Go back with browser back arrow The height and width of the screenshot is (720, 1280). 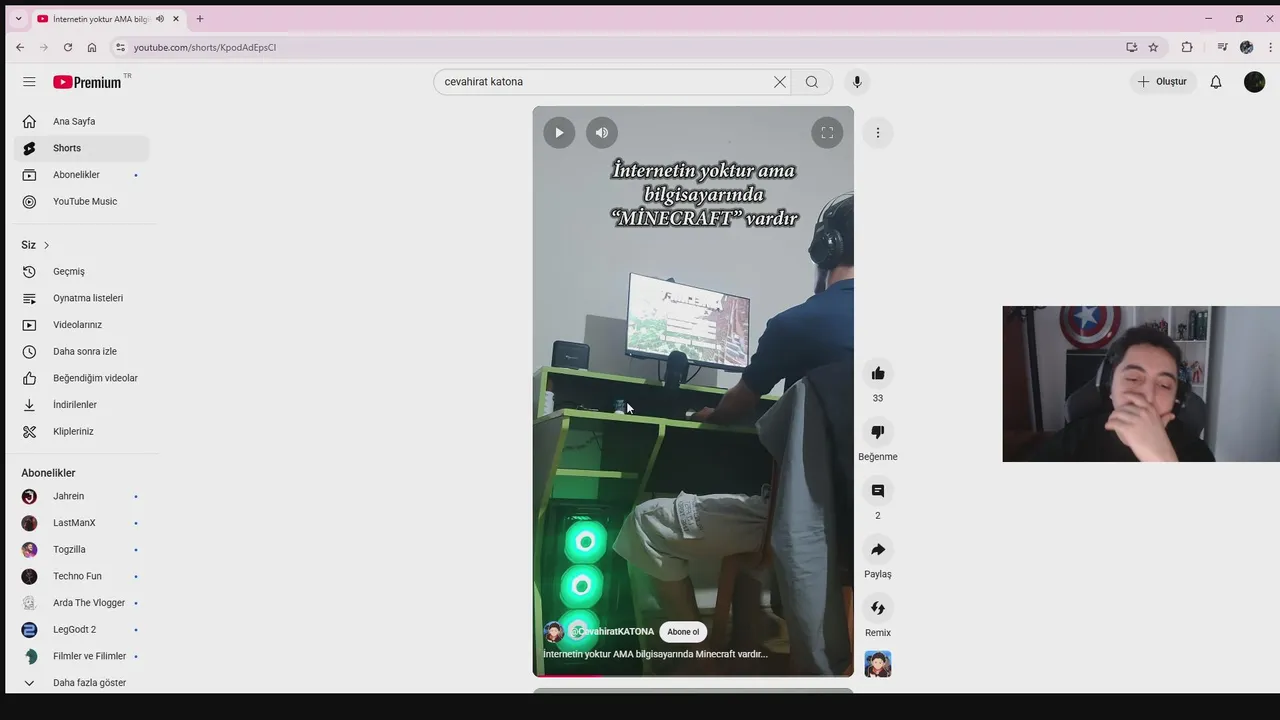pos(20,47)
